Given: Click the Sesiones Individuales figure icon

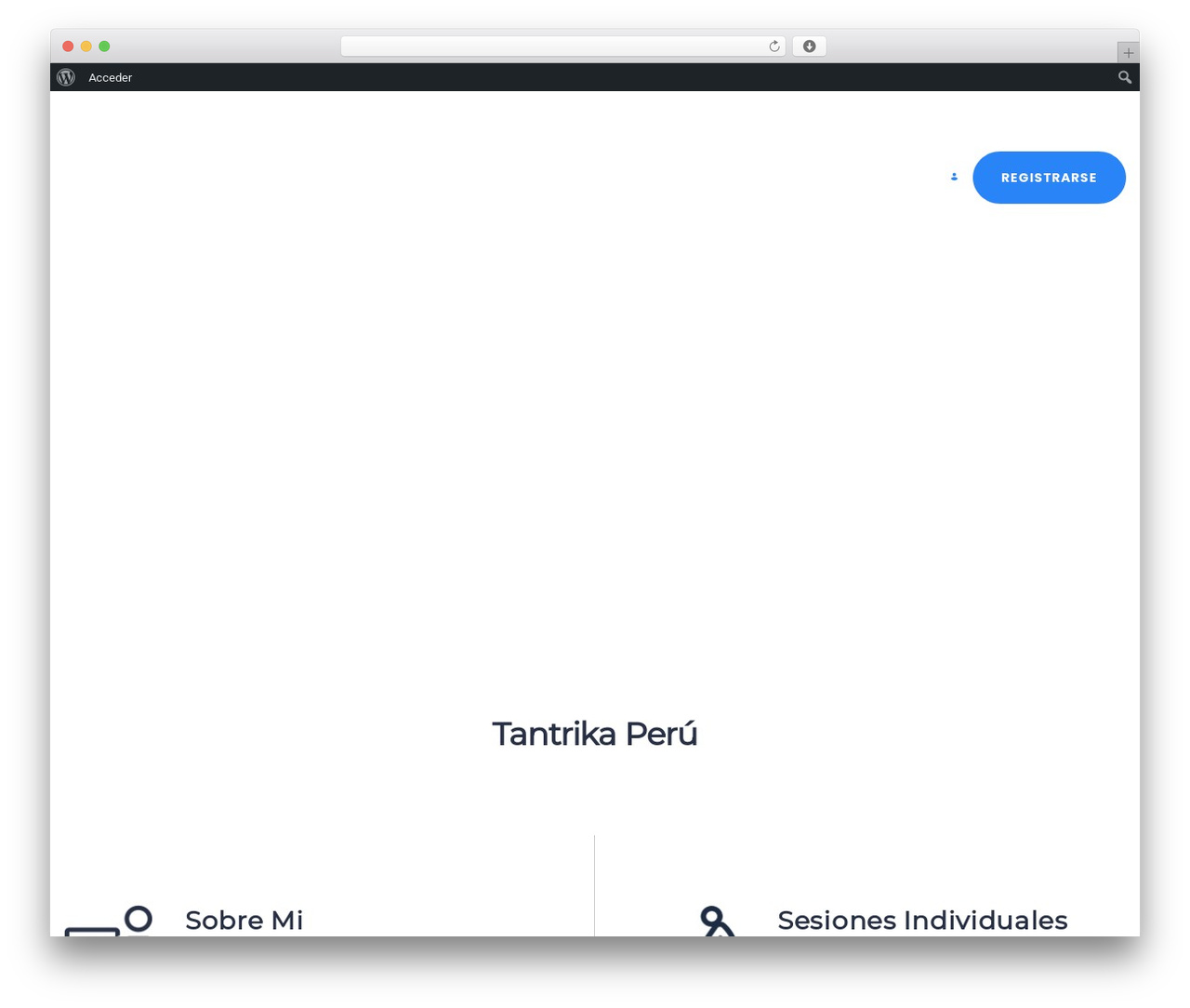Looking at the screenshot, I should point(718,921).
